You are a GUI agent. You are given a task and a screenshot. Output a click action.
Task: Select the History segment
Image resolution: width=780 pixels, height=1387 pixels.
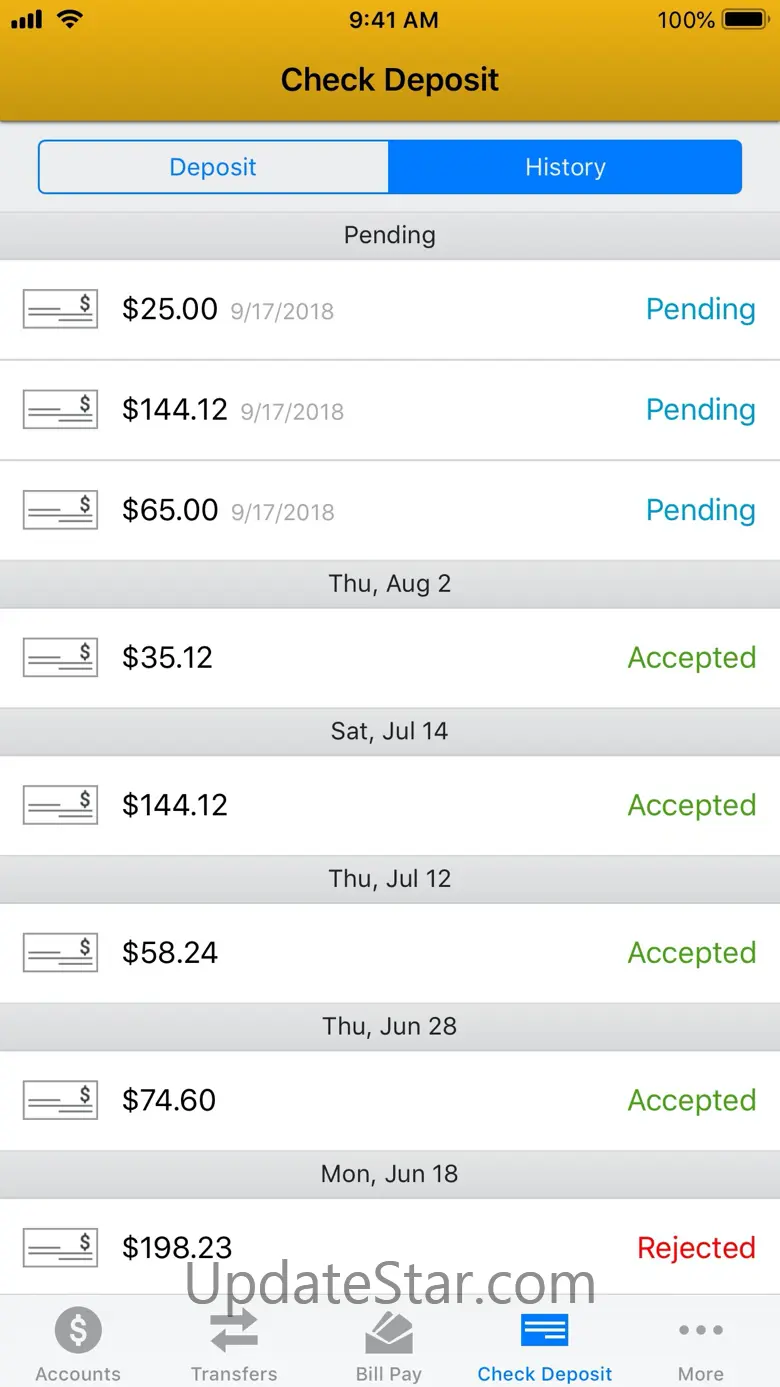565,167
